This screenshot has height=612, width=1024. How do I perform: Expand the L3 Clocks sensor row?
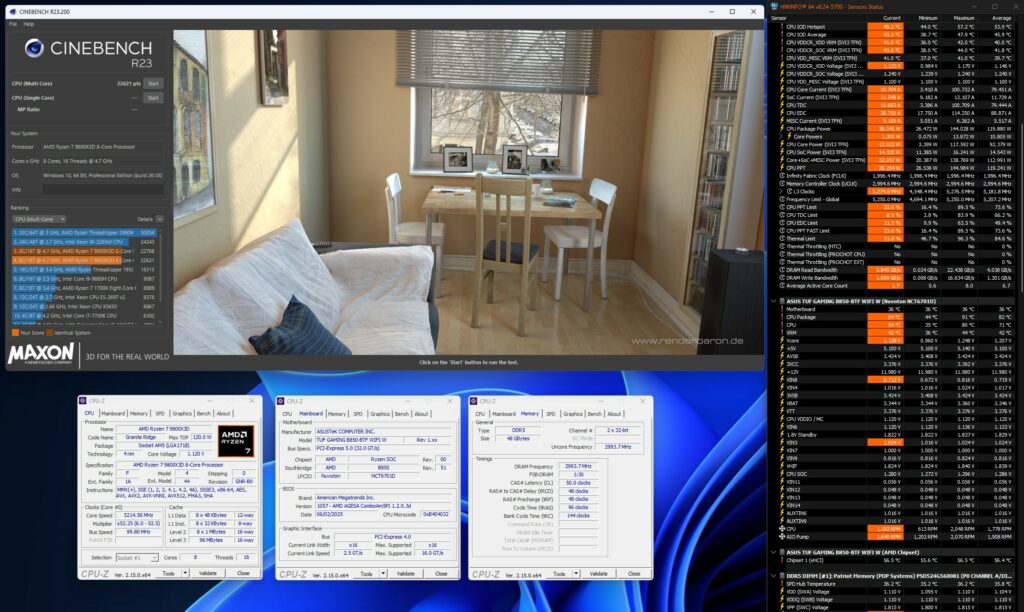point(782,191)
